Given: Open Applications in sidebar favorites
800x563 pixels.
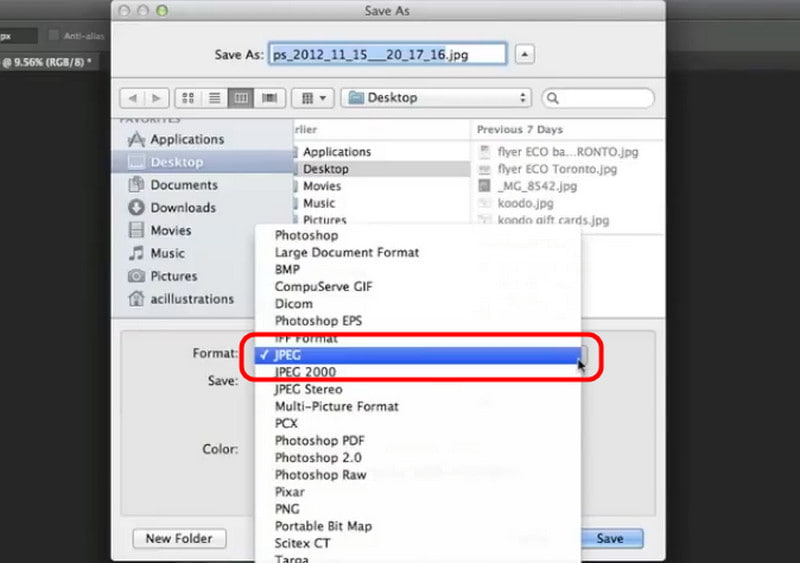Looking at the screenshot, I should tap(202, 139).
